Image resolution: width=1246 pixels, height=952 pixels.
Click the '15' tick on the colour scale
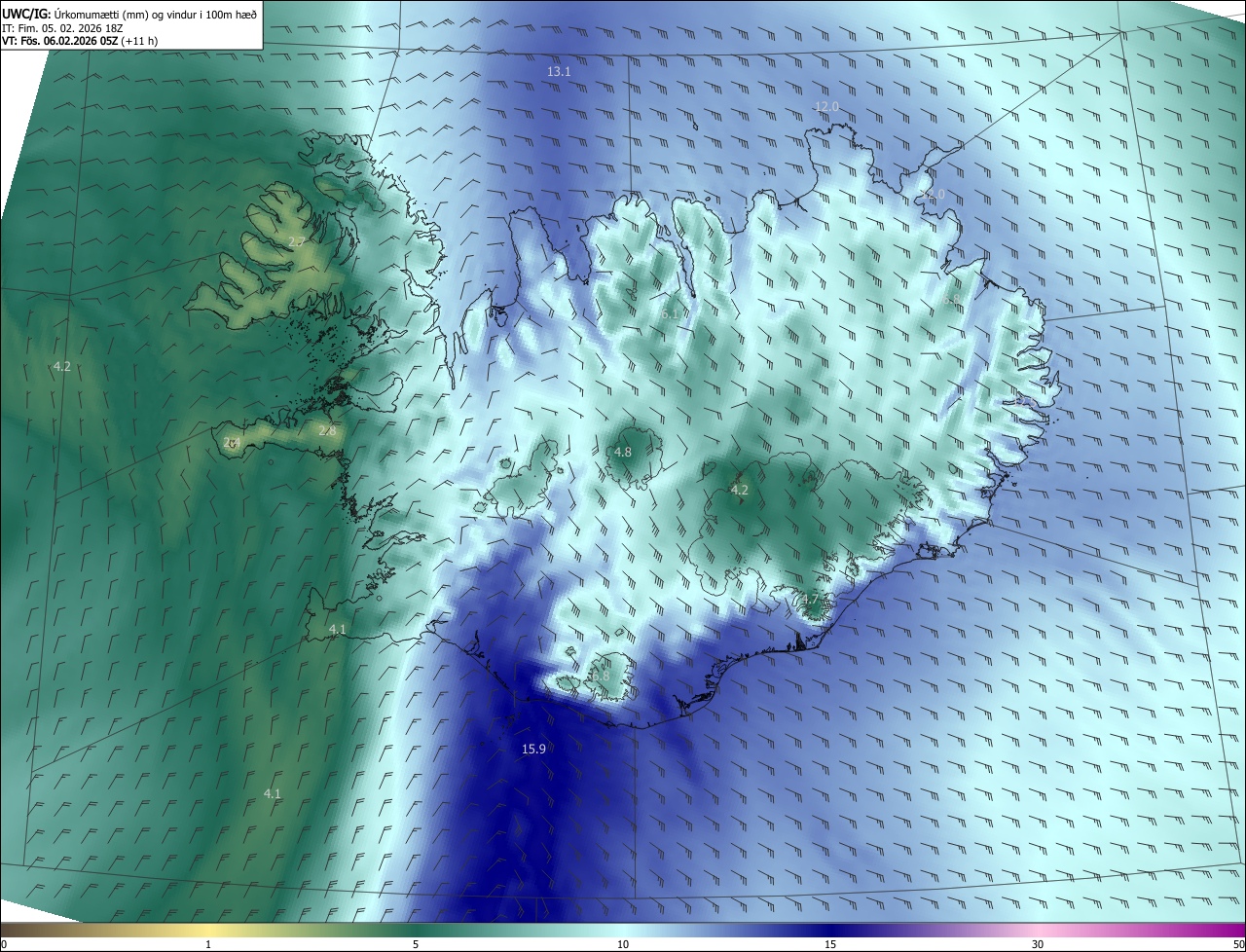830,944
